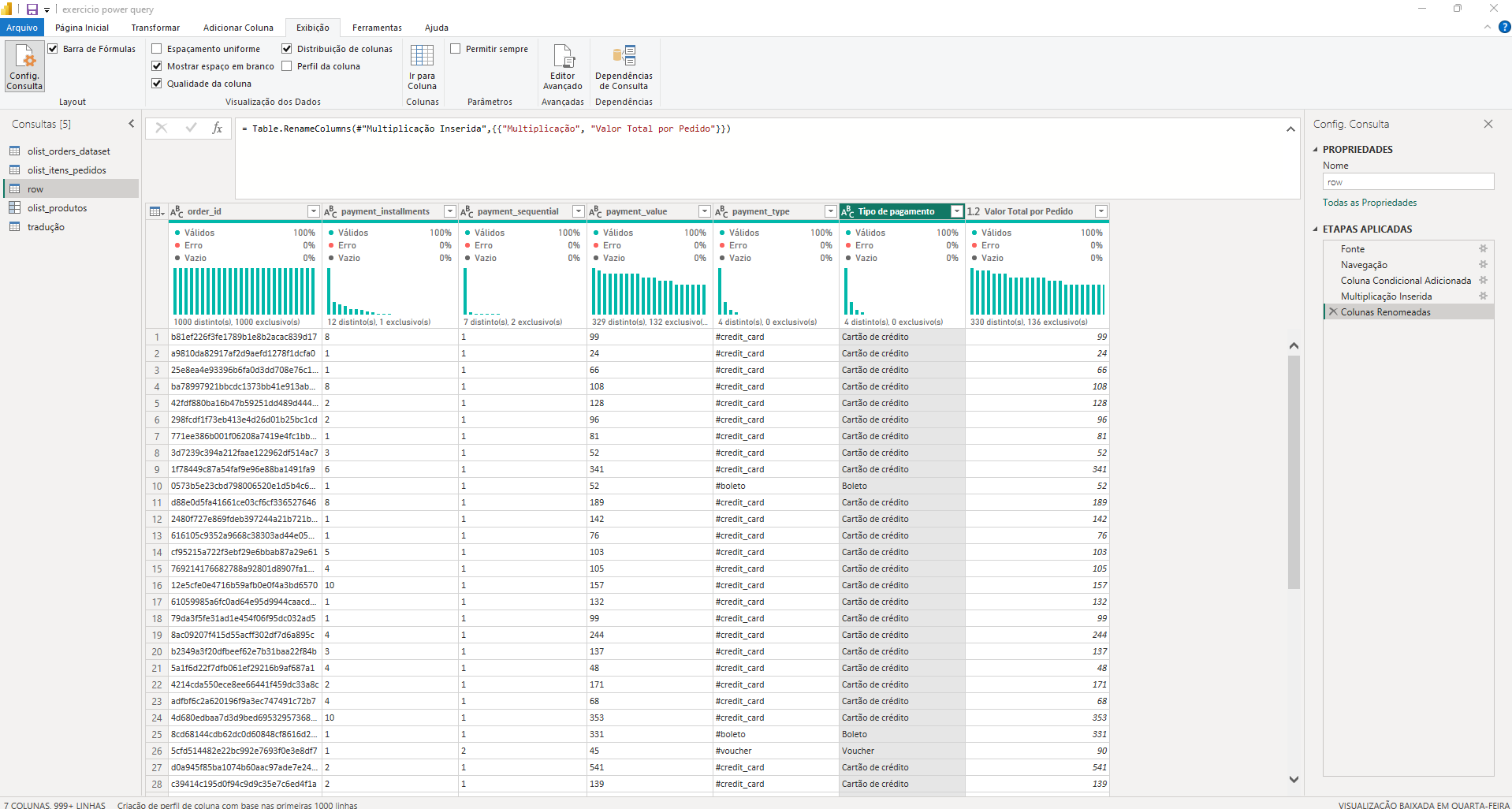The image size is (1512, 809).
Task: Collapse PROPRIEDADES section
Action: click(1315, 149)
